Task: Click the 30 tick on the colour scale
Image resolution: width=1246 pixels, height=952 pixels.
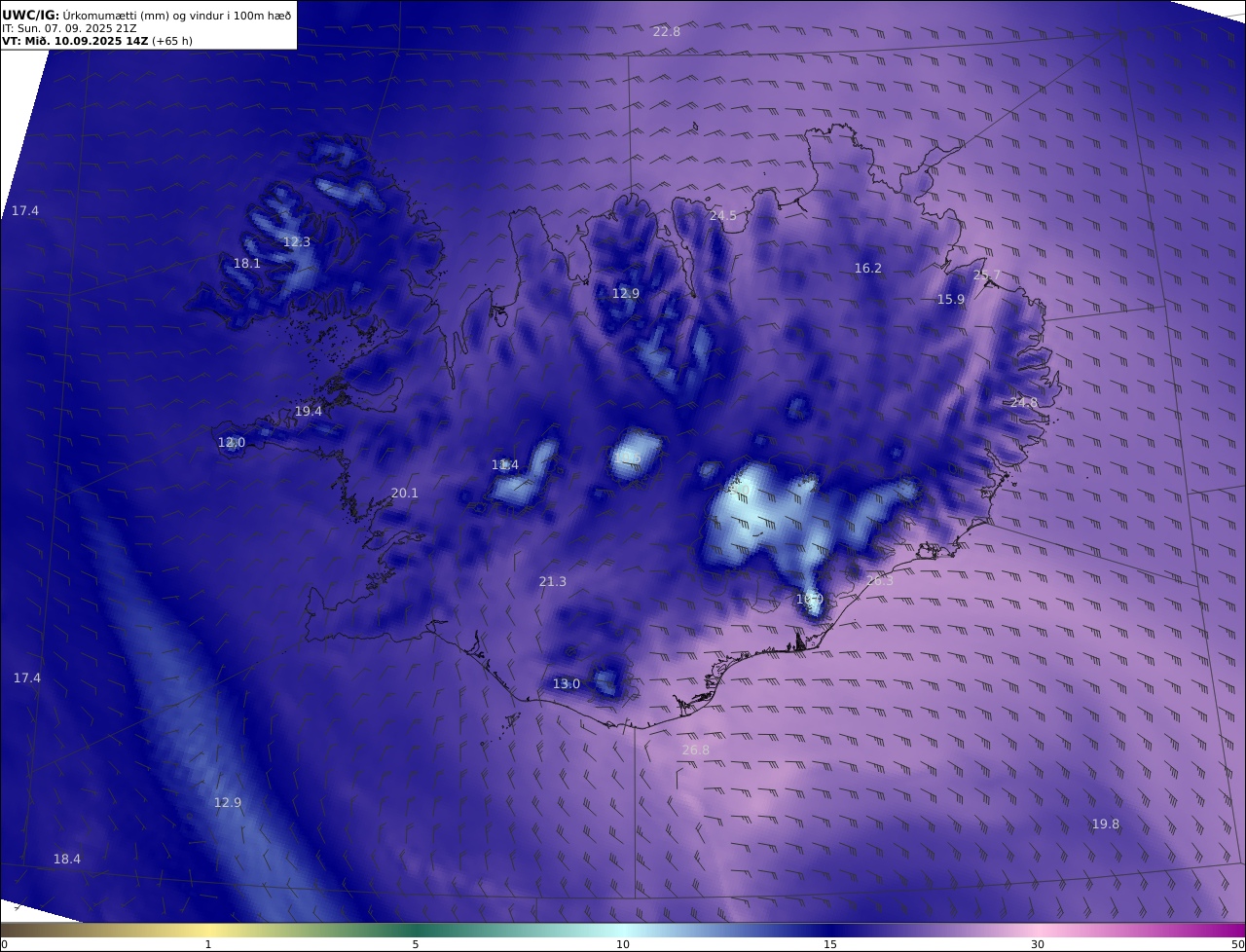Action: [x=1038, y=944]
